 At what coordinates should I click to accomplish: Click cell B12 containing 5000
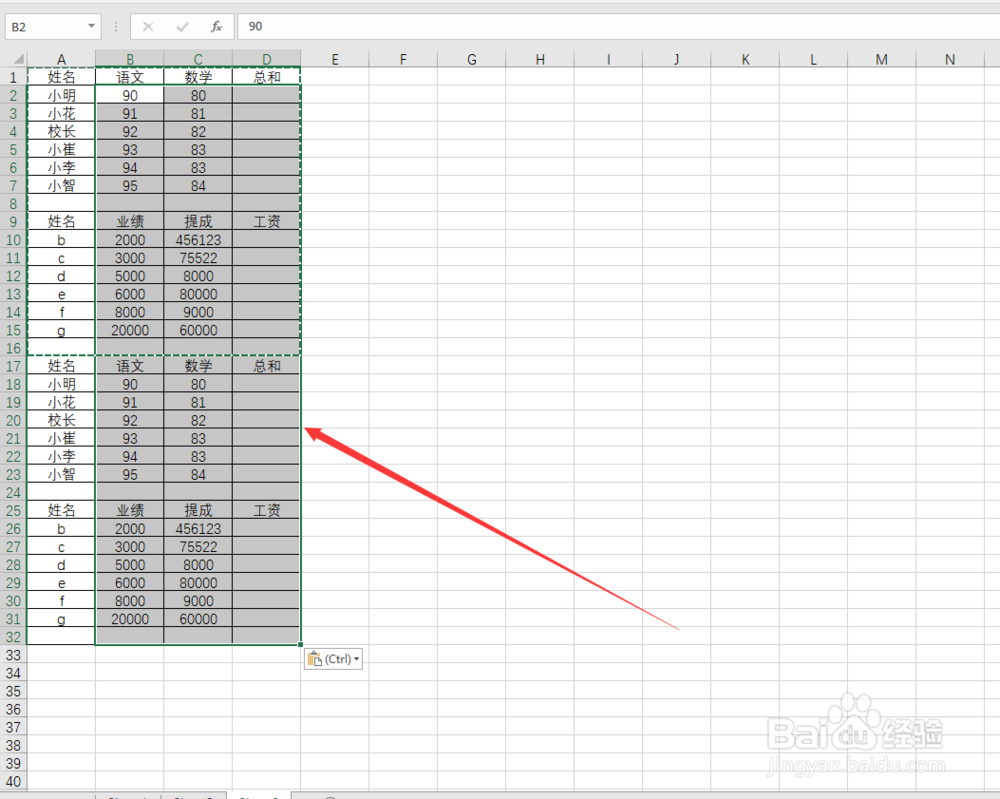129,276
